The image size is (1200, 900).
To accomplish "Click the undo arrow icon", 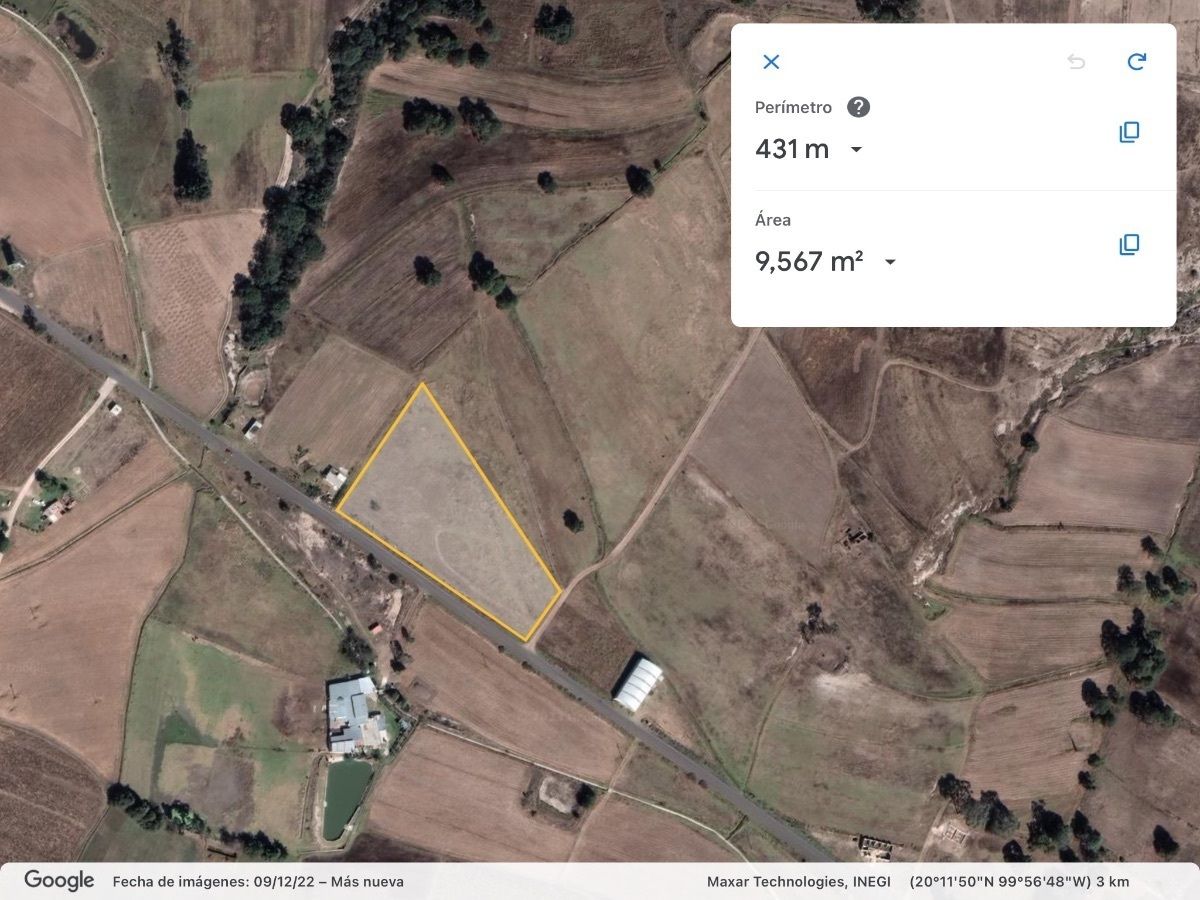I will coord(1076,62).
